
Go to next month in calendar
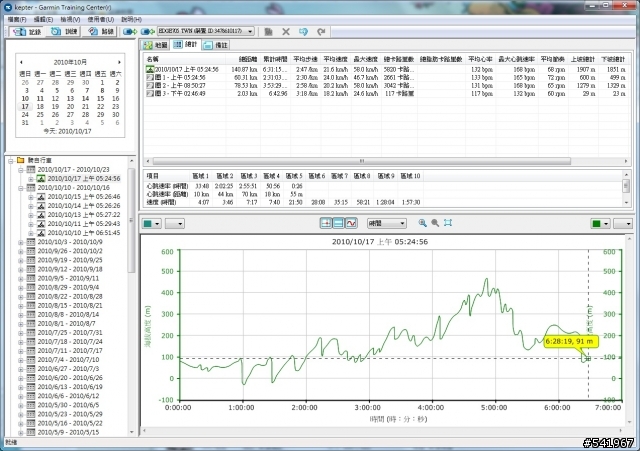pyautogui.click(x=119, y=62)
